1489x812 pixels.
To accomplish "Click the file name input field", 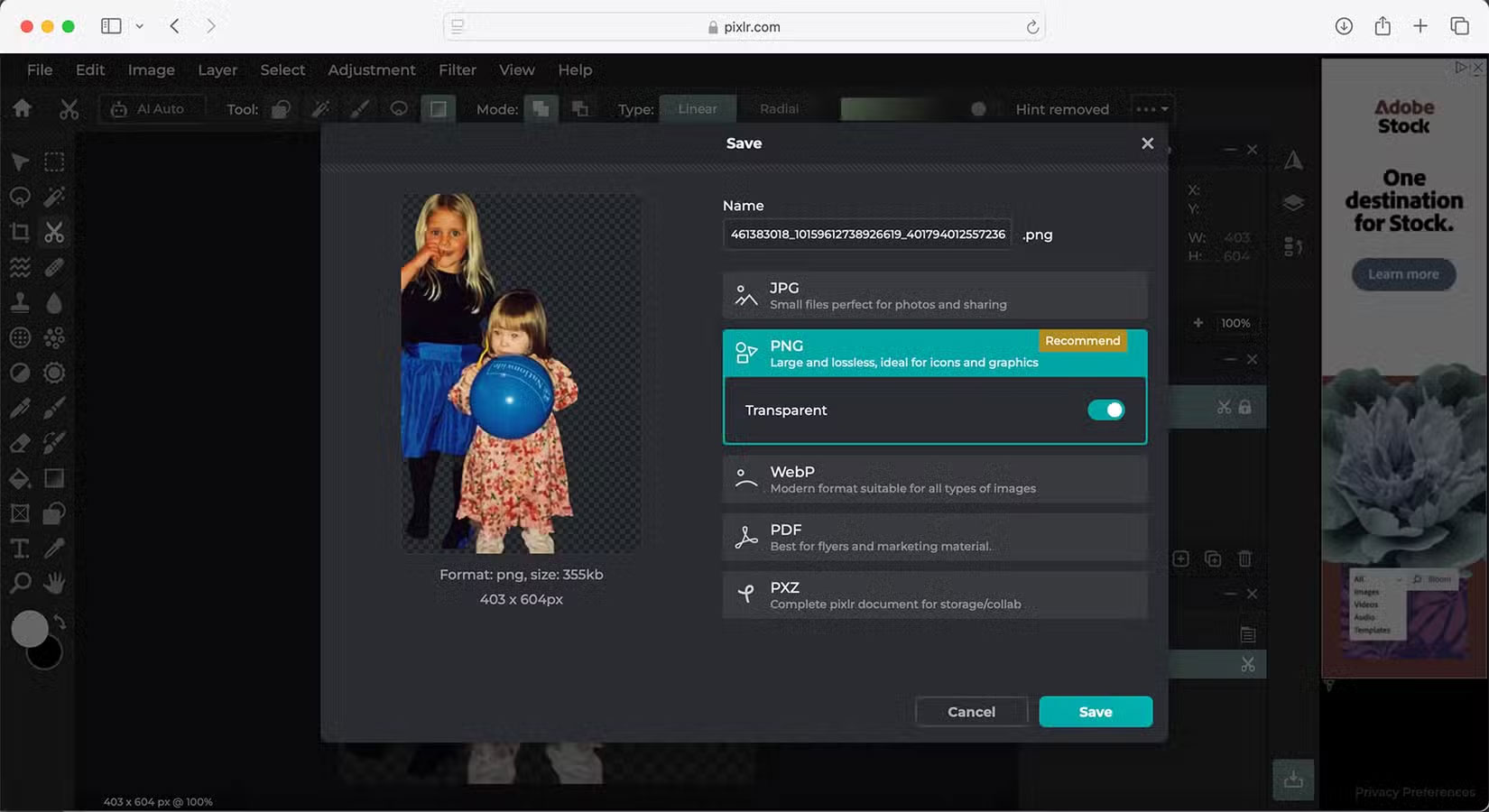I will click(x=866, y=234).
